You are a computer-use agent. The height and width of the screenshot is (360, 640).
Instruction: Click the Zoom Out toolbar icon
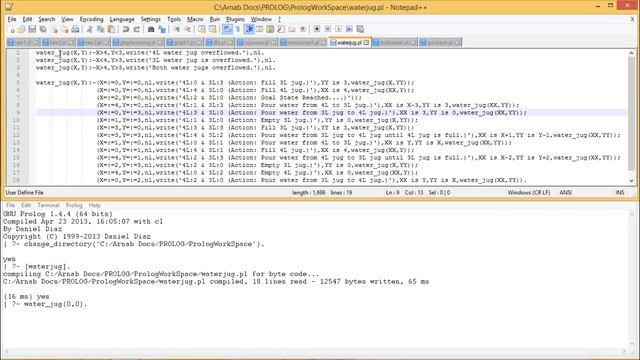point(187,29)
